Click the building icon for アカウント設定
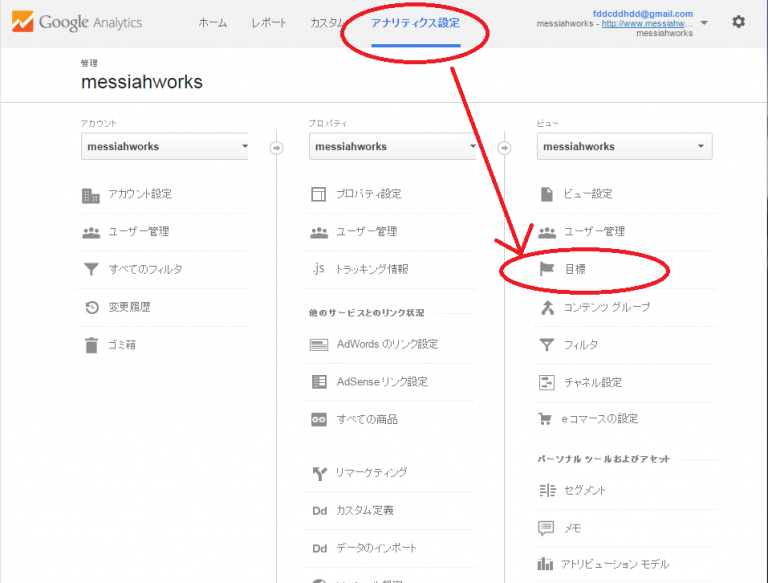The width and height of the screenshot is (768, 583). pos(91,194)
